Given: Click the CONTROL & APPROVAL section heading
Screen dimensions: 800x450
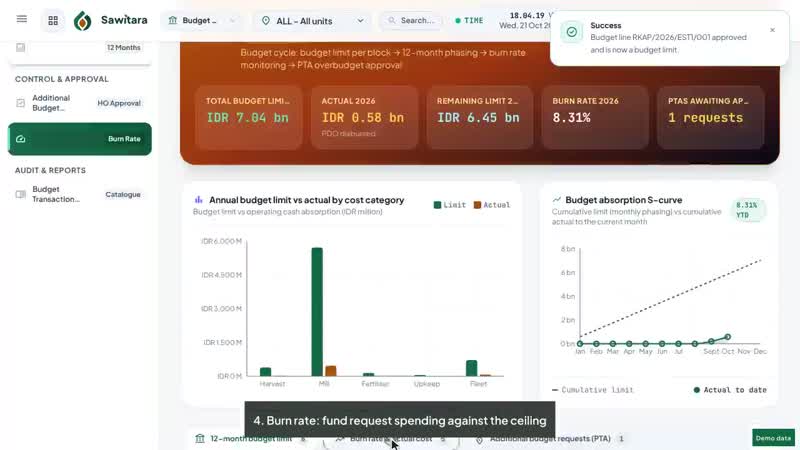Looking at the screenshot, I should (x=62, y=79).
